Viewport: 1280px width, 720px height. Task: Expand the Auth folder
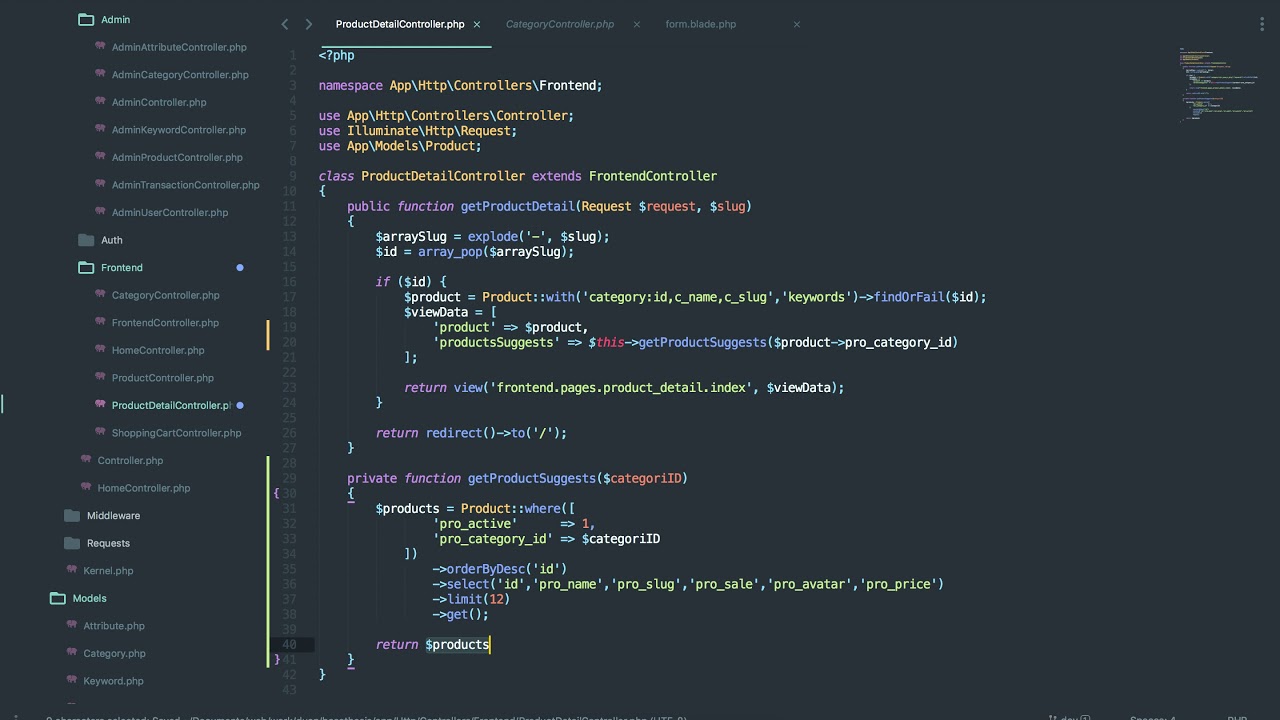click(x=86, y=240)
